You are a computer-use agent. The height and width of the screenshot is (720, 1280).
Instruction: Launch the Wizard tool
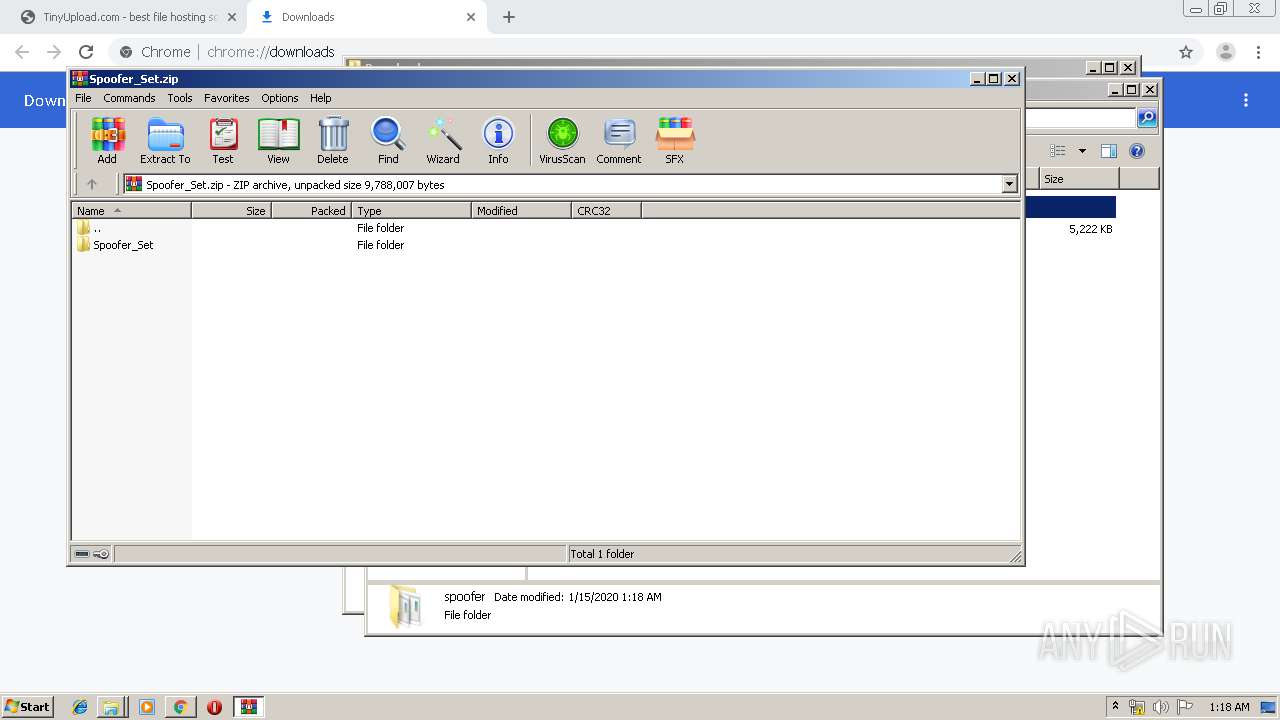443,140
